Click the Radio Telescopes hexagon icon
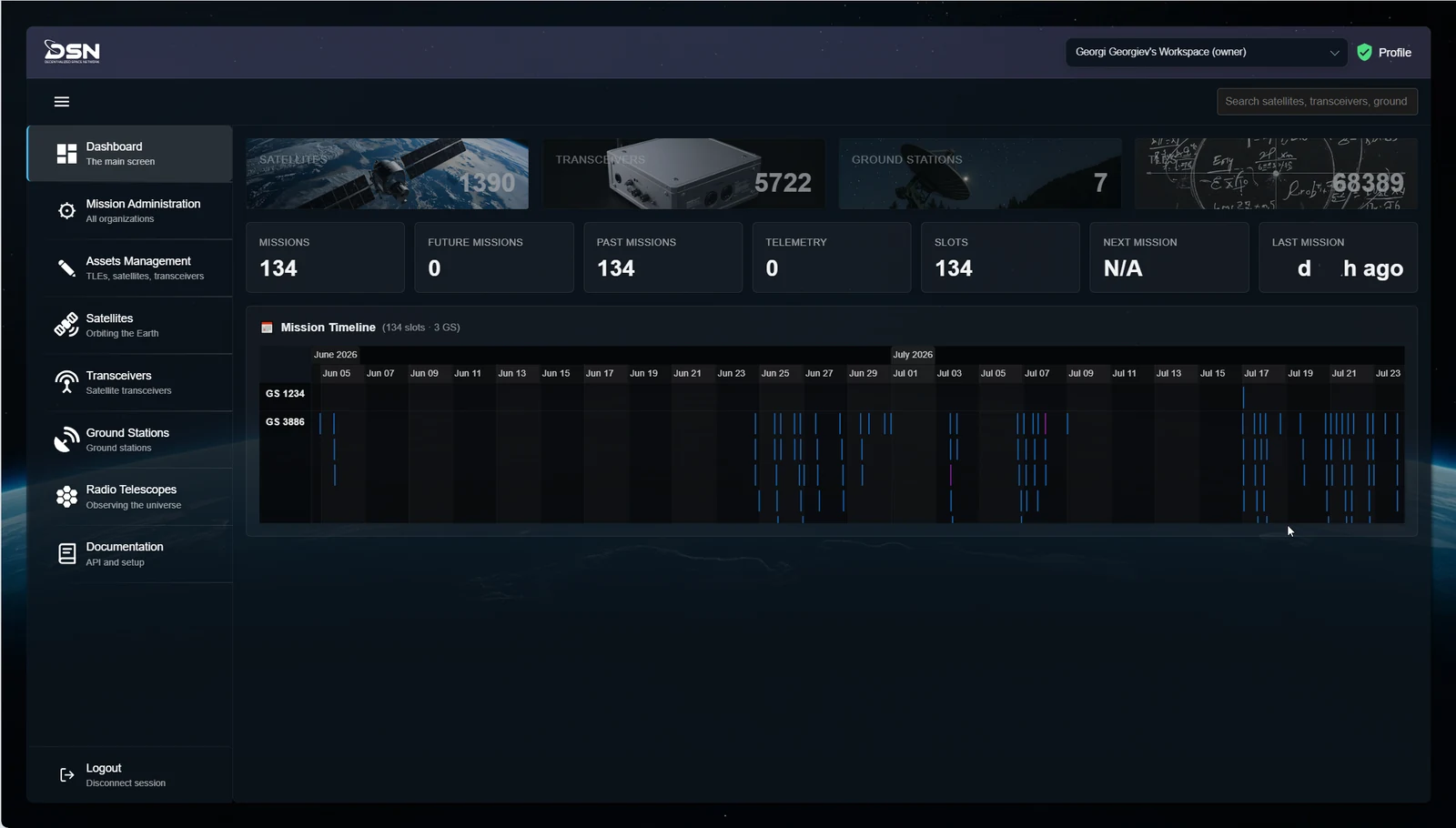The image size is (1456, 828). tap(66, 497)
